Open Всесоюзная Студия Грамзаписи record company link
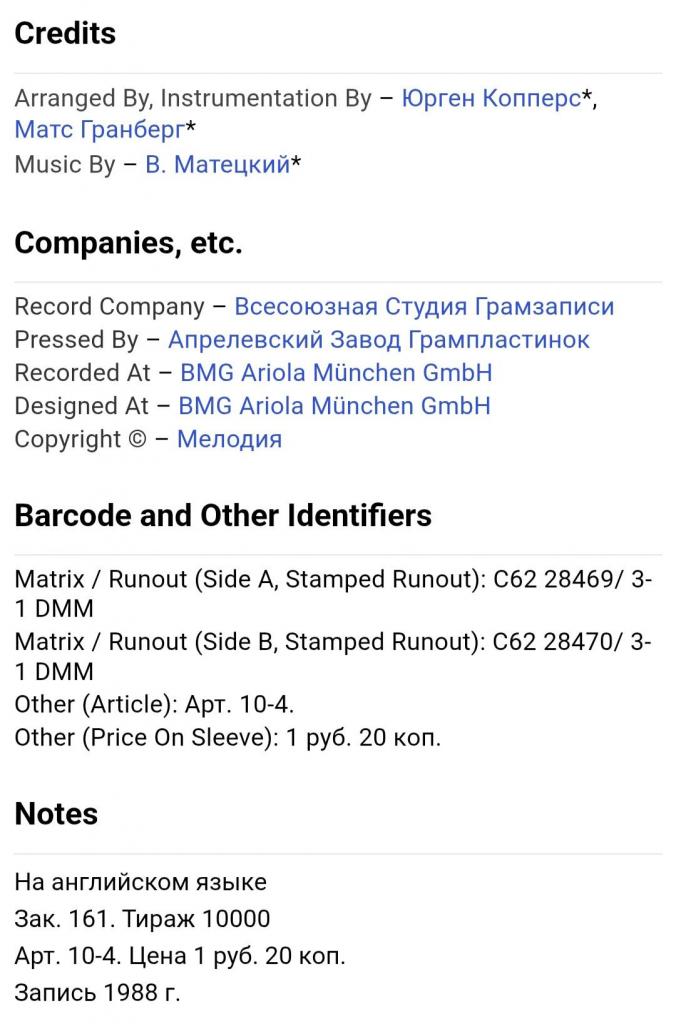Image resolution: width=676 pixels, height=1024 pixels. click(424, 306)
